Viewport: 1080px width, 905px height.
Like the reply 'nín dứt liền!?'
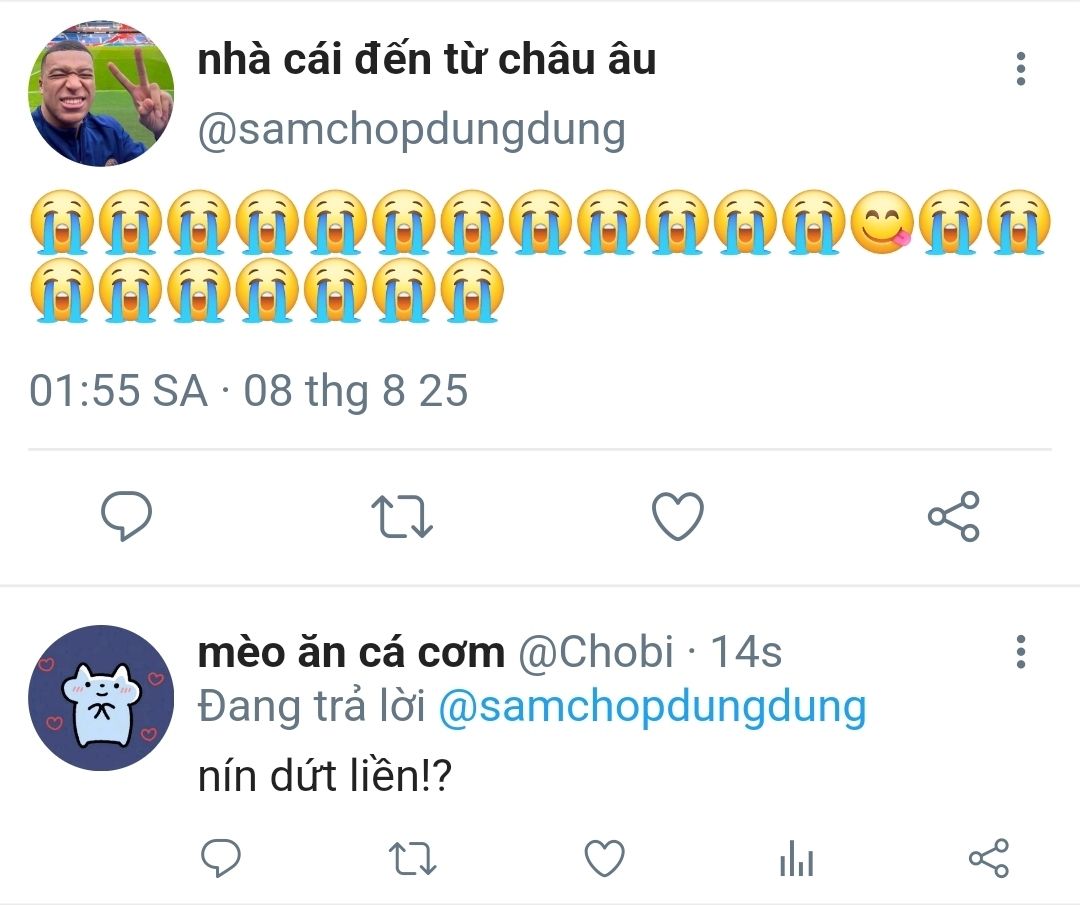pos(604,858)
